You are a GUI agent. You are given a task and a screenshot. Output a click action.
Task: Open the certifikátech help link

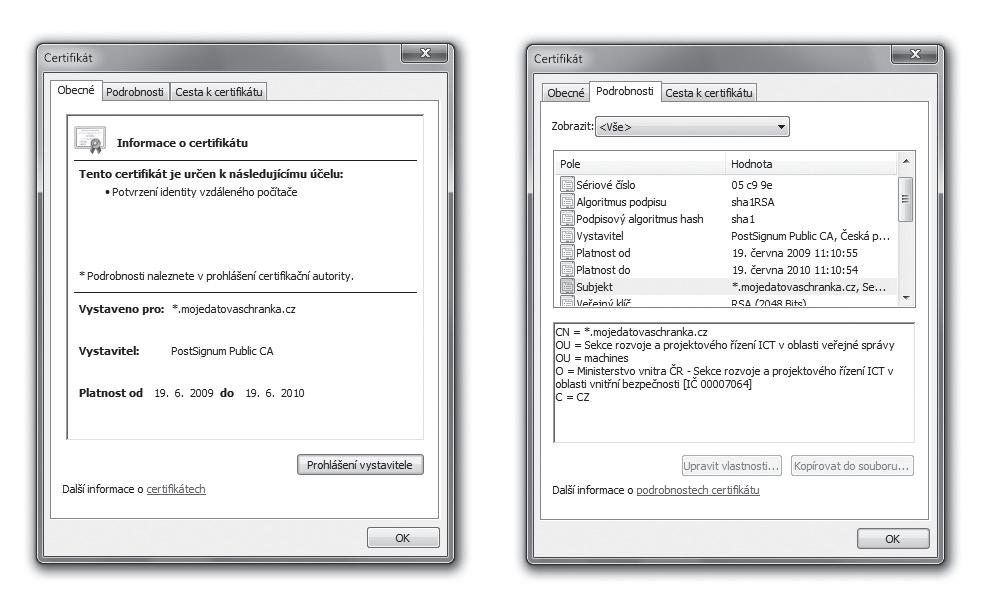tap(176, 489)
